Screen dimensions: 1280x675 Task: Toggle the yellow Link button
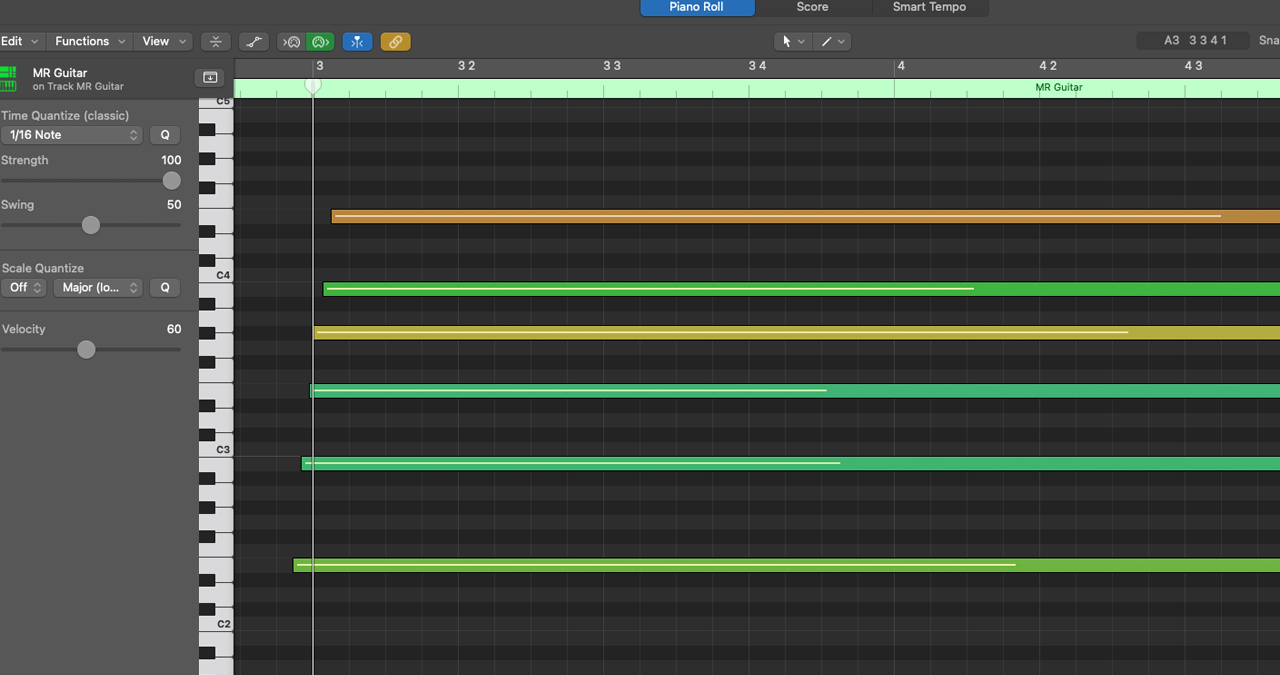pos(395,42)
